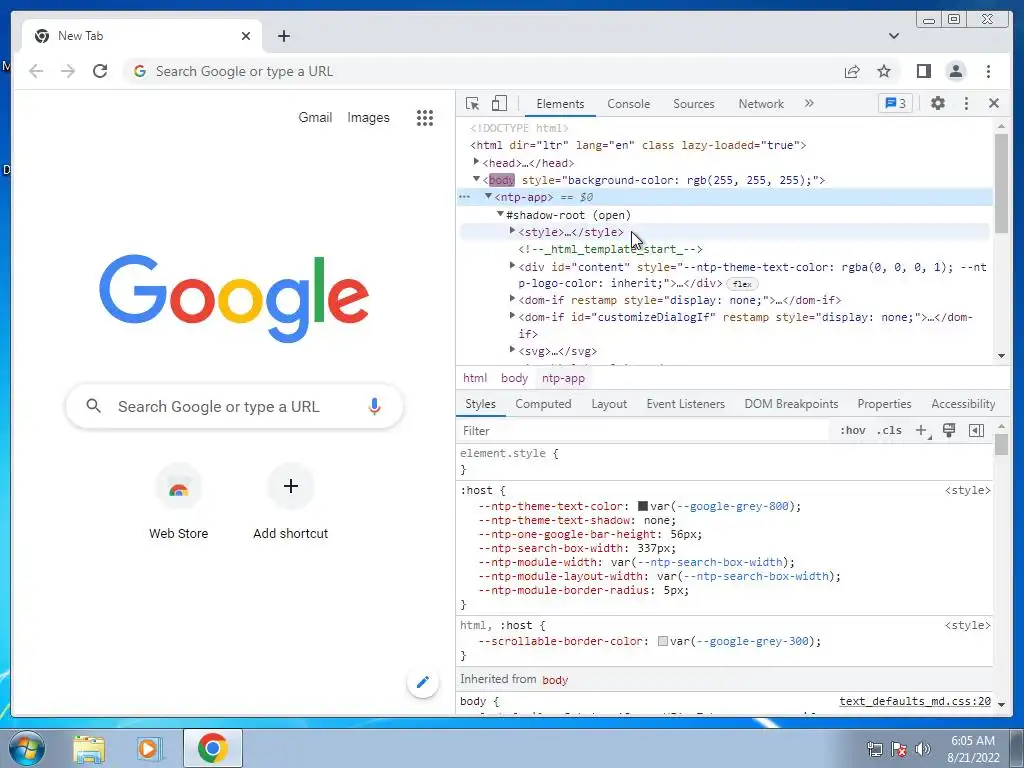The height and width of the screenshot is (768, 1024).
Task: Open the Chrome profile avatar
Action: pos(955,71)
